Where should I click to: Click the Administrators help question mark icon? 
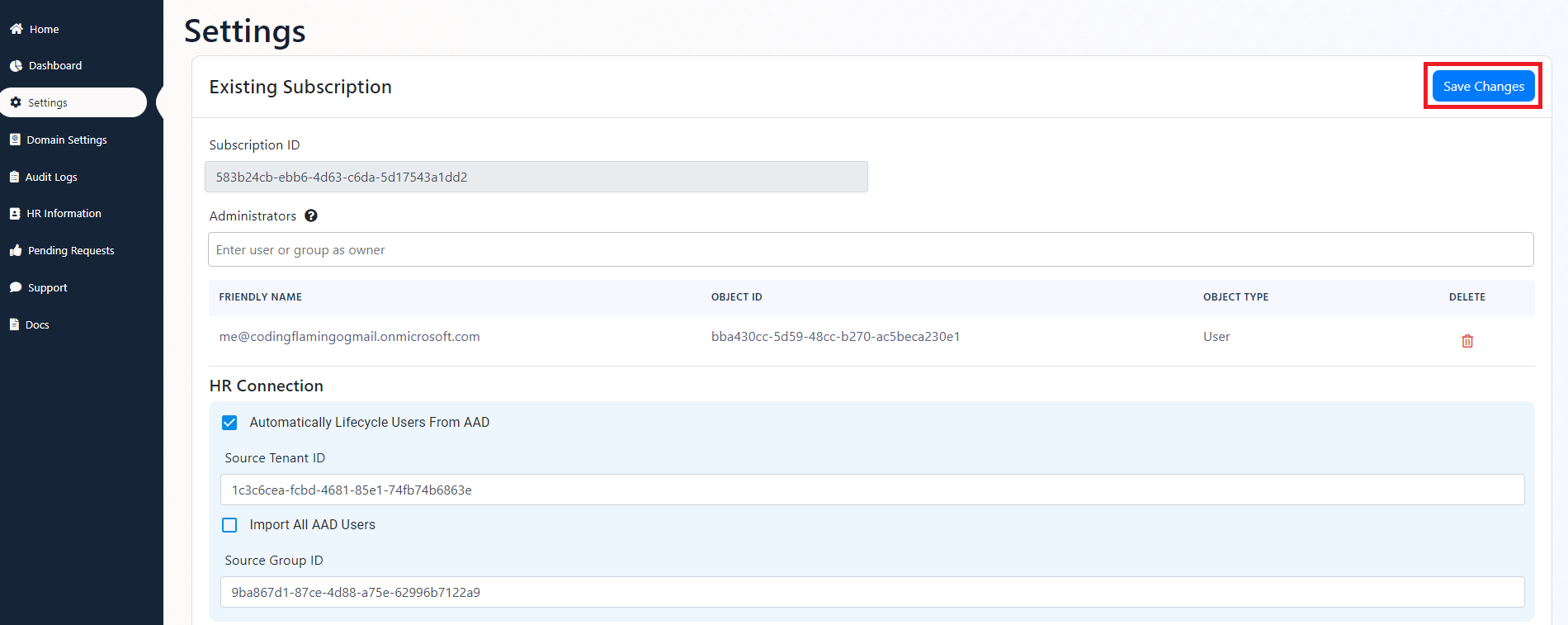(311, 215)
